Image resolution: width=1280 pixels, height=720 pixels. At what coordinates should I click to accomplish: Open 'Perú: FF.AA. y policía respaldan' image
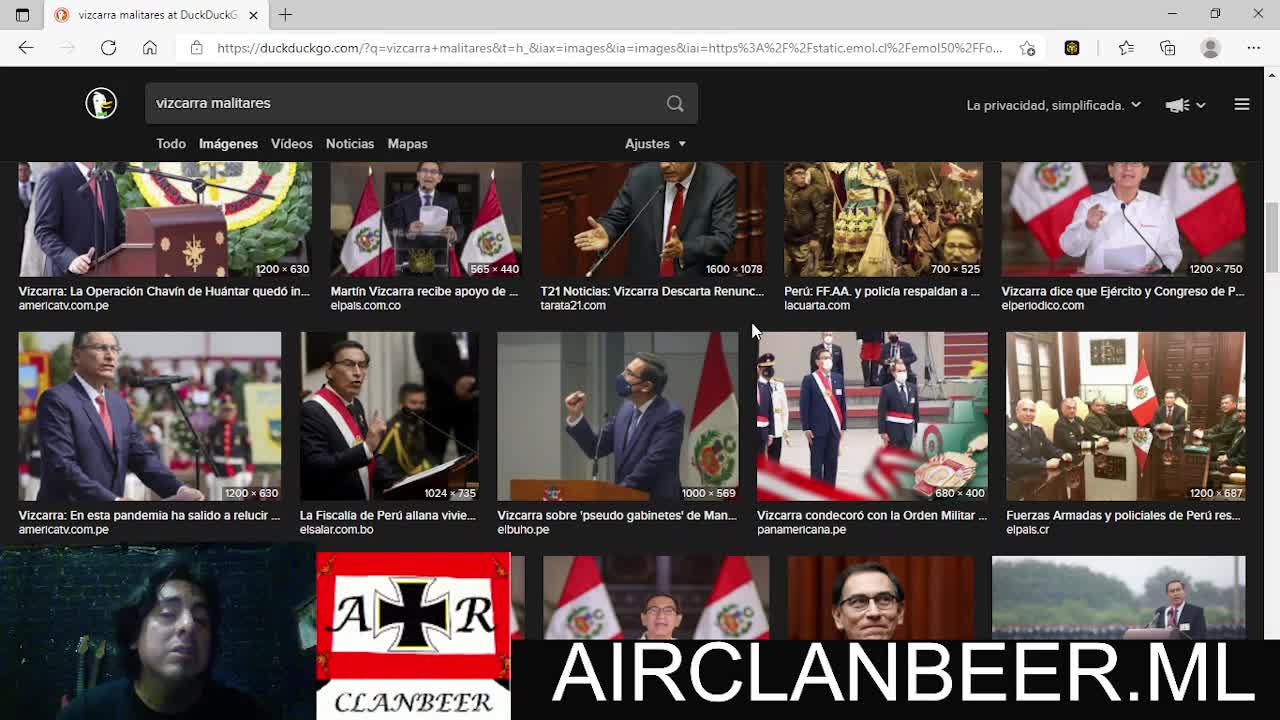click(x=883, y=220)
